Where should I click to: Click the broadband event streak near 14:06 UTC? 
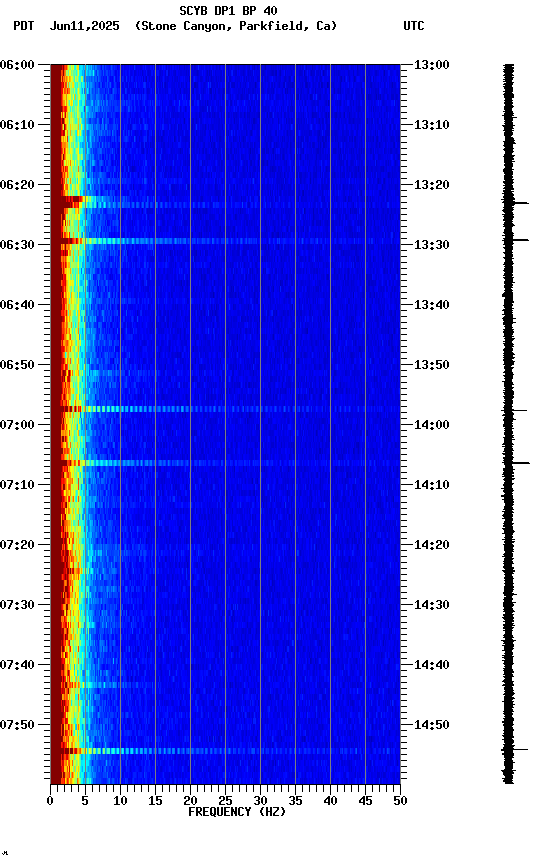click(x=225, y=463)
